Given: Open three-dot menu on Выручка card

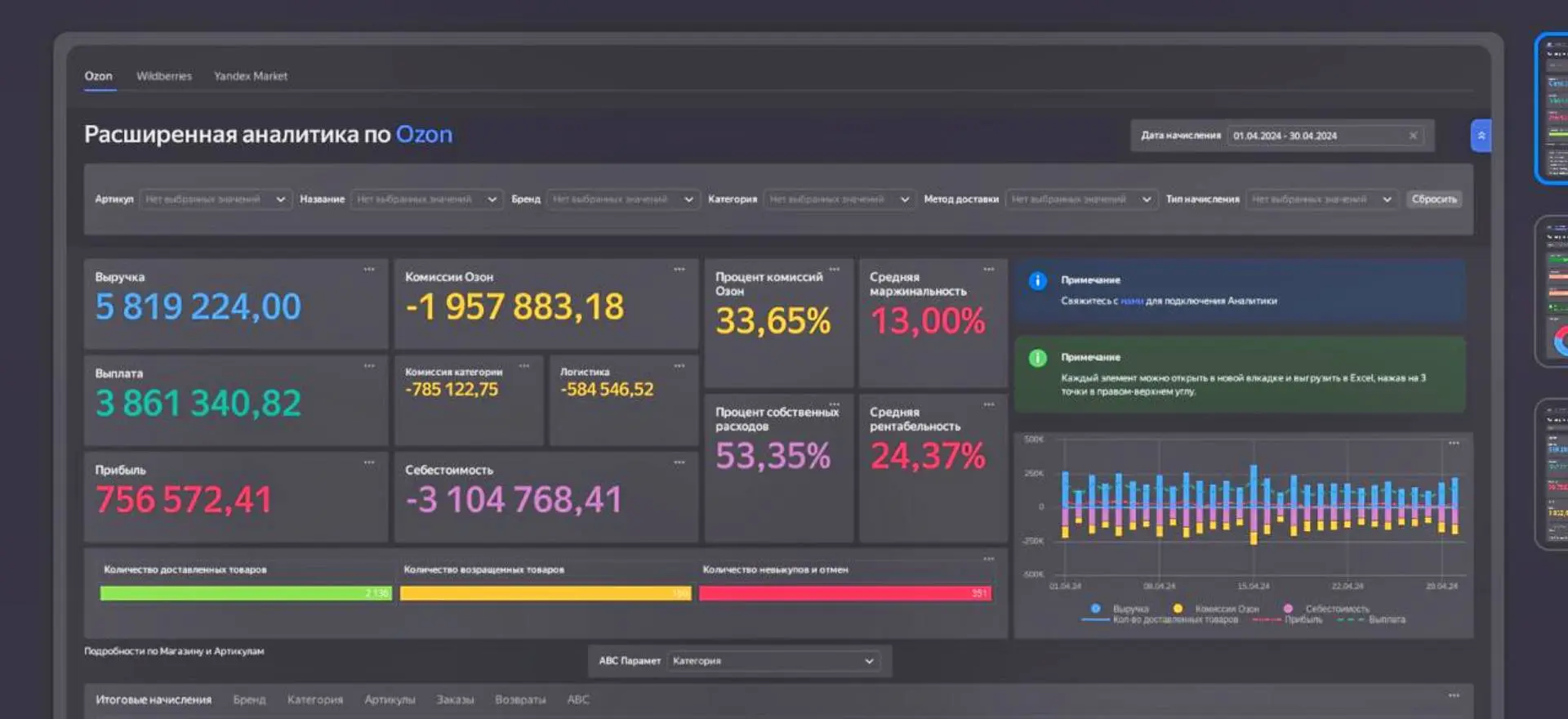Looking at the screenshot, I should [x=369, y=269].
